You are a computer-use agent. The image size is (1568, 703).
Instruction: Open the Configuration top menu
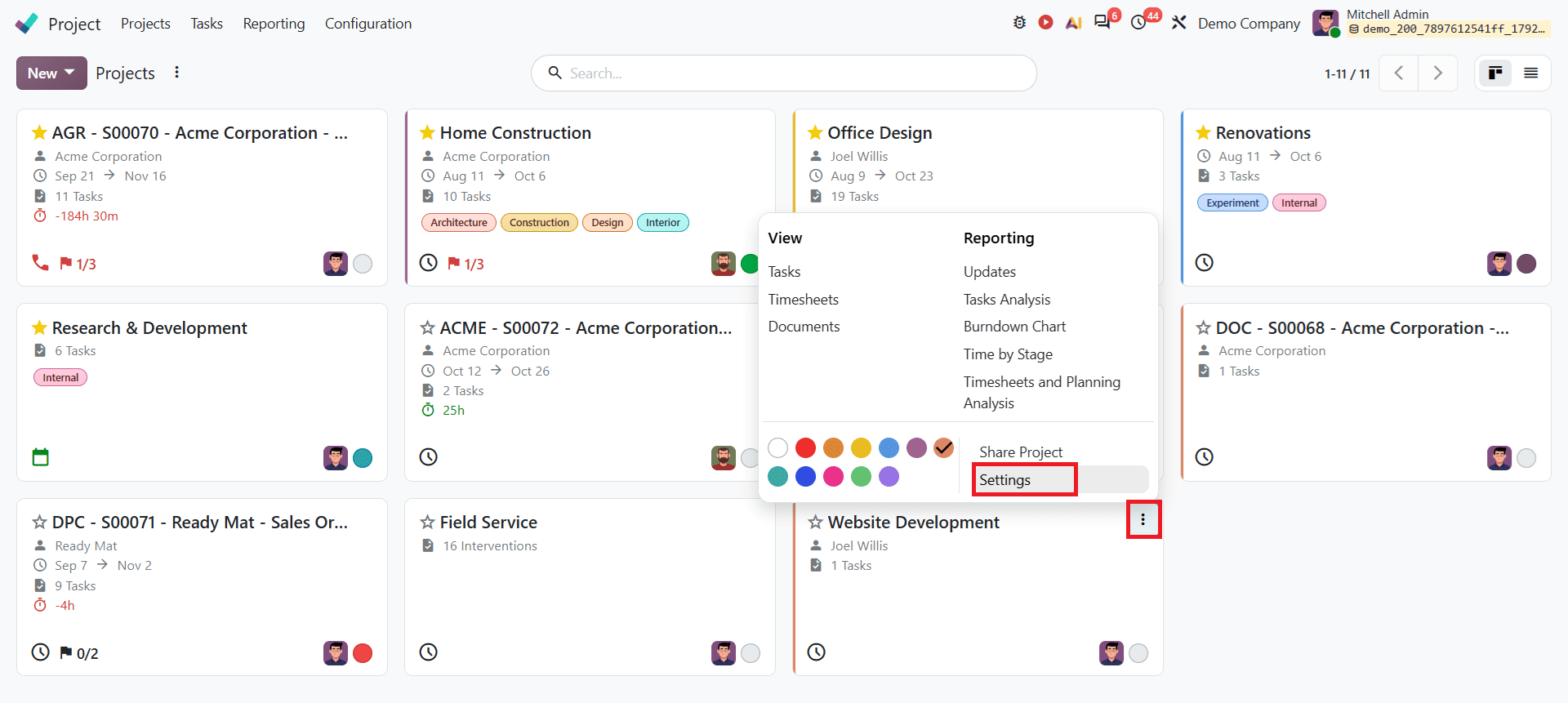coord(368,24)
